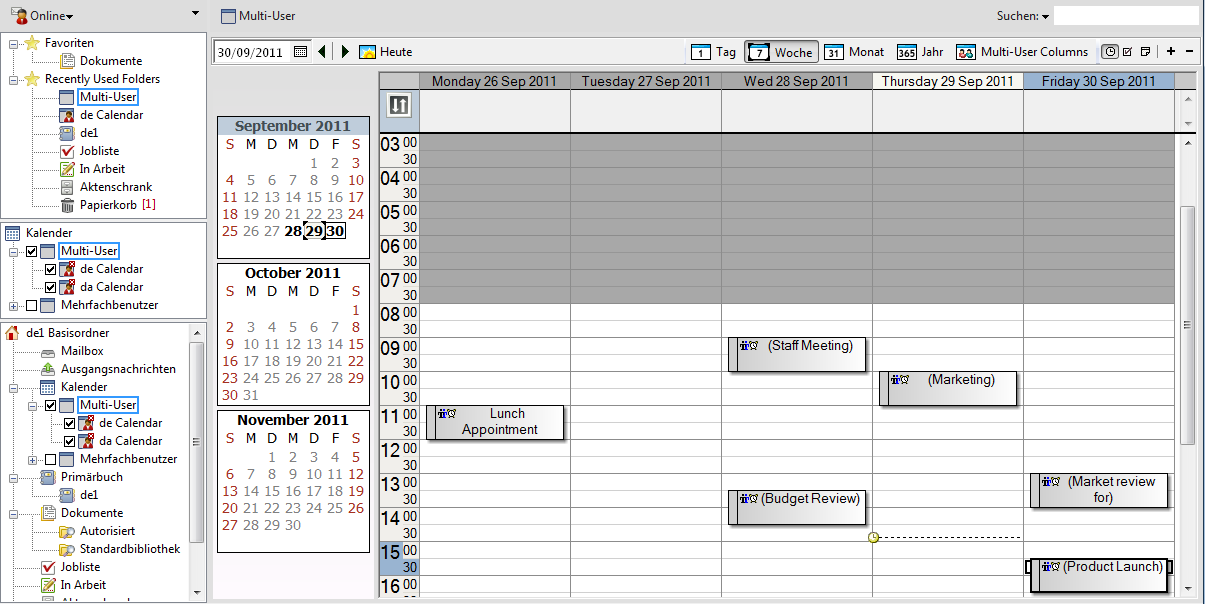Uncheck da Calendar under de1 Basisordner
Image resolution: width=1205 pixels, height=604 pixels.
70,441
